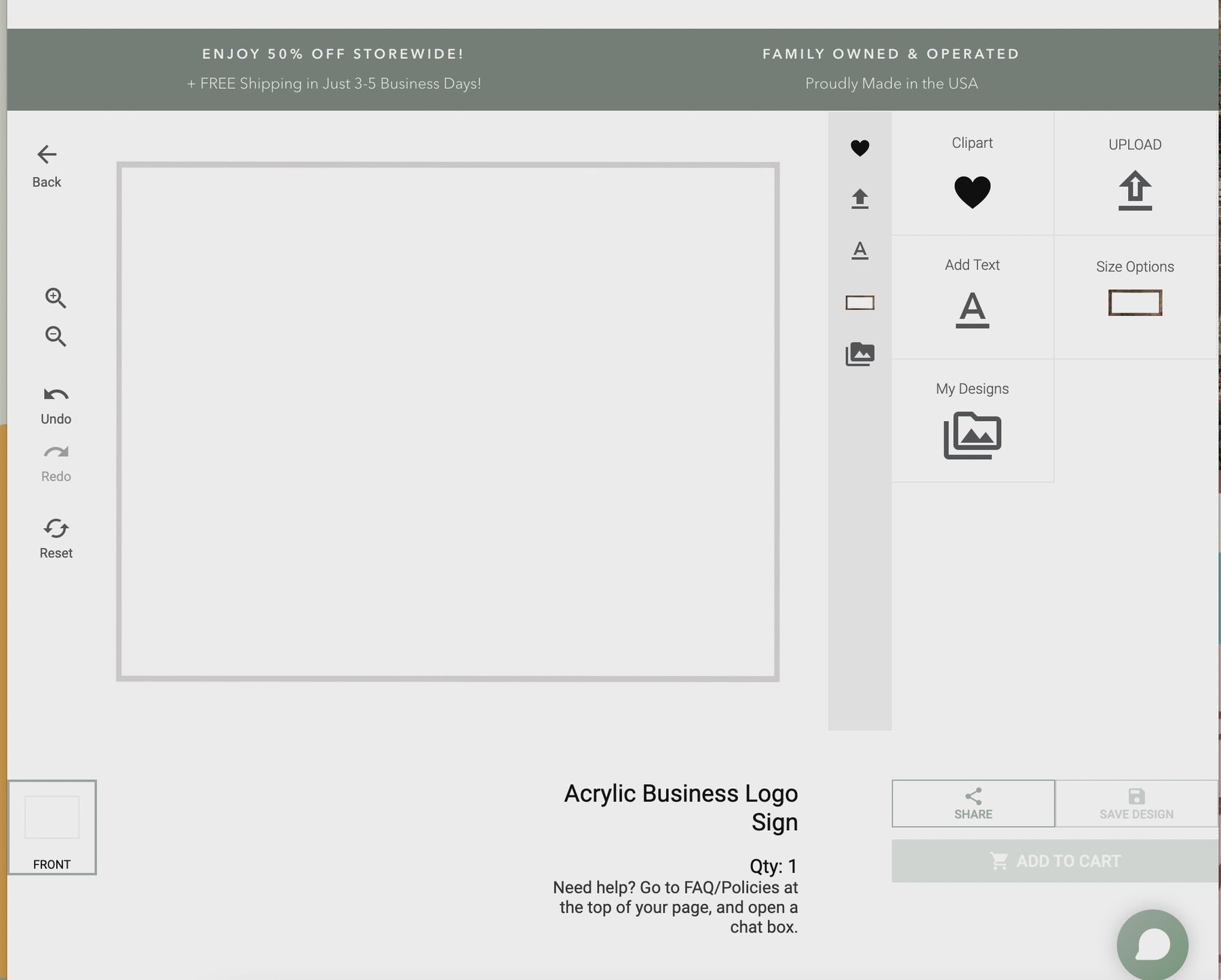Select the small rectangle size sidebar icon
The height and width of the screenshot is (980, 1221).
click(860, 302)
